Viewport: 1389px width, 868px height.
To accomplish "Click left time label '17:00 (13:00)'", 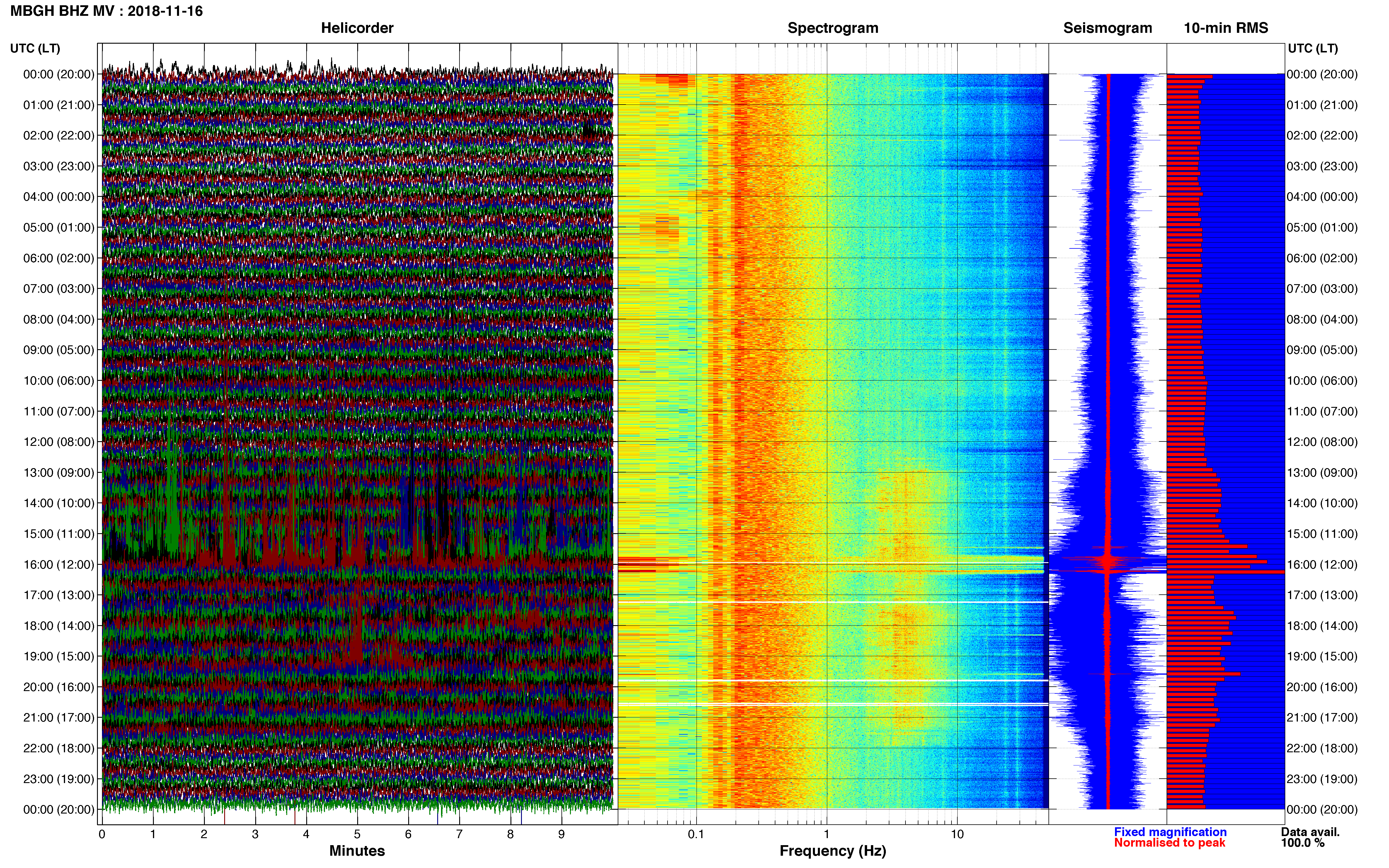I will [59, 595].
